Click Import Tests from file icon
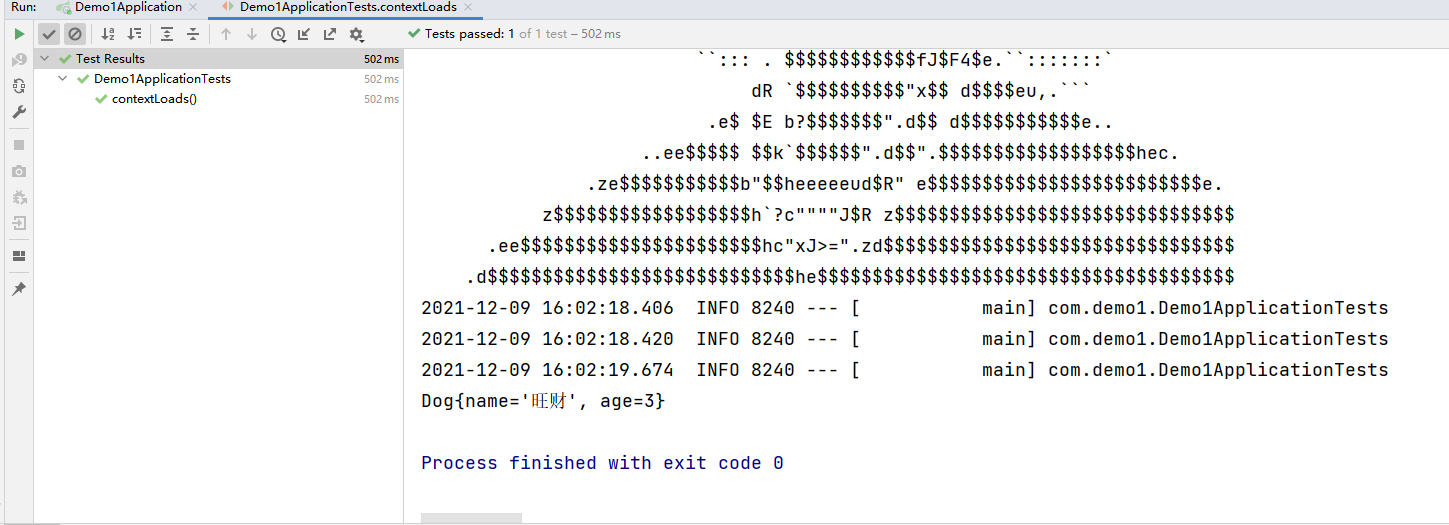 304,34
